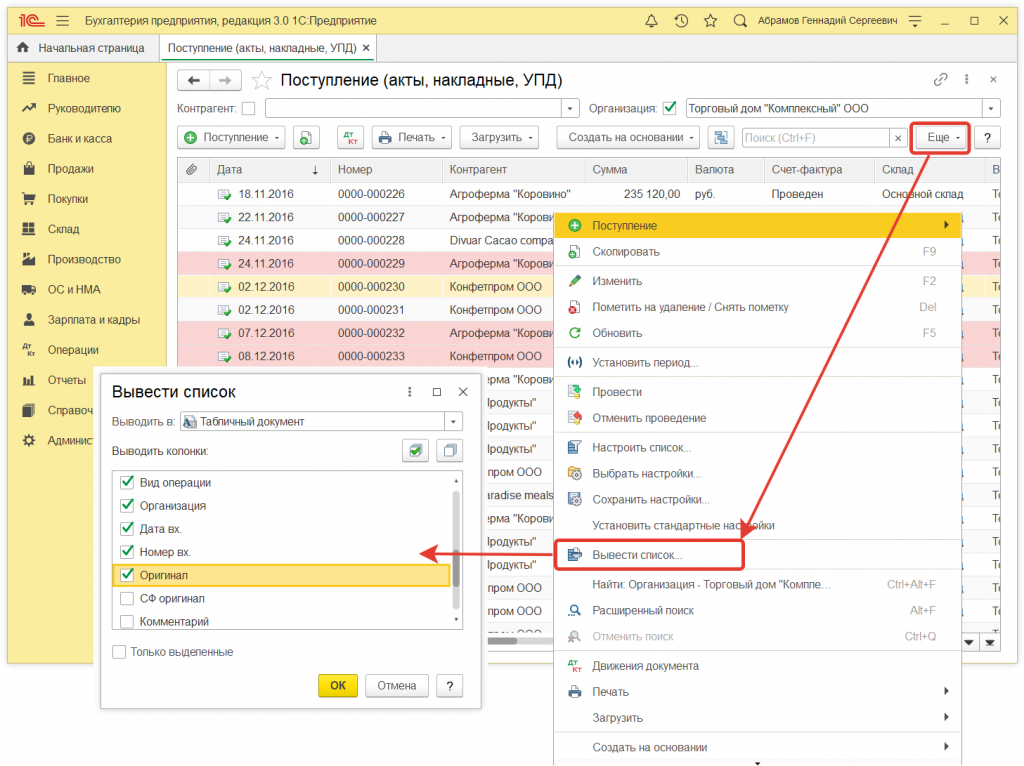This screenshot has width=1024, height=766.
Task: Click the Дт/Кт document movements toolbar icon
Action: (350, 137)
